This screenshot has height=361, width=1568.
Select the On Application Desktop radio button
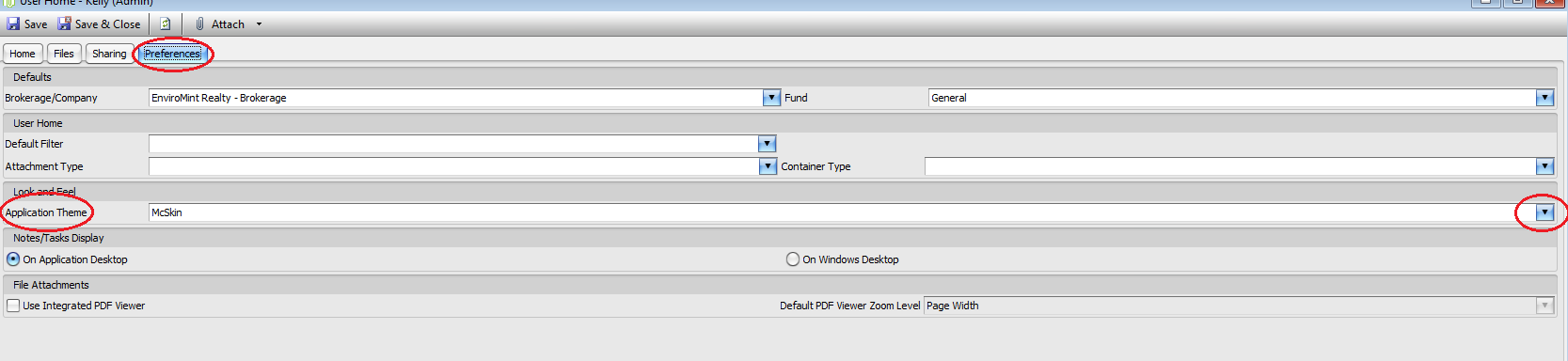click(x=13, y=259)
